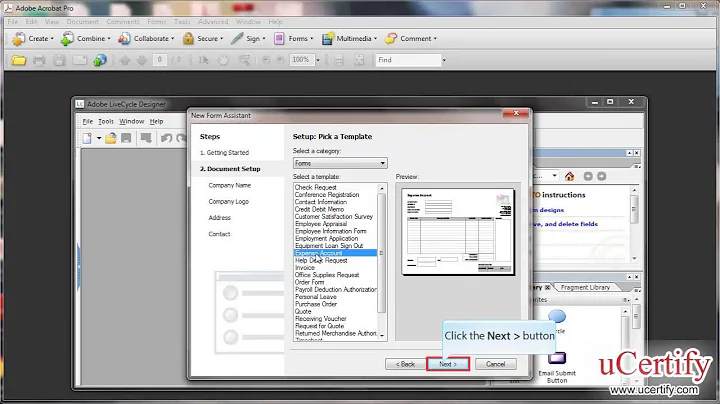
Task: Select the Employee Information Form template
Action: click(x=331, y=231)
